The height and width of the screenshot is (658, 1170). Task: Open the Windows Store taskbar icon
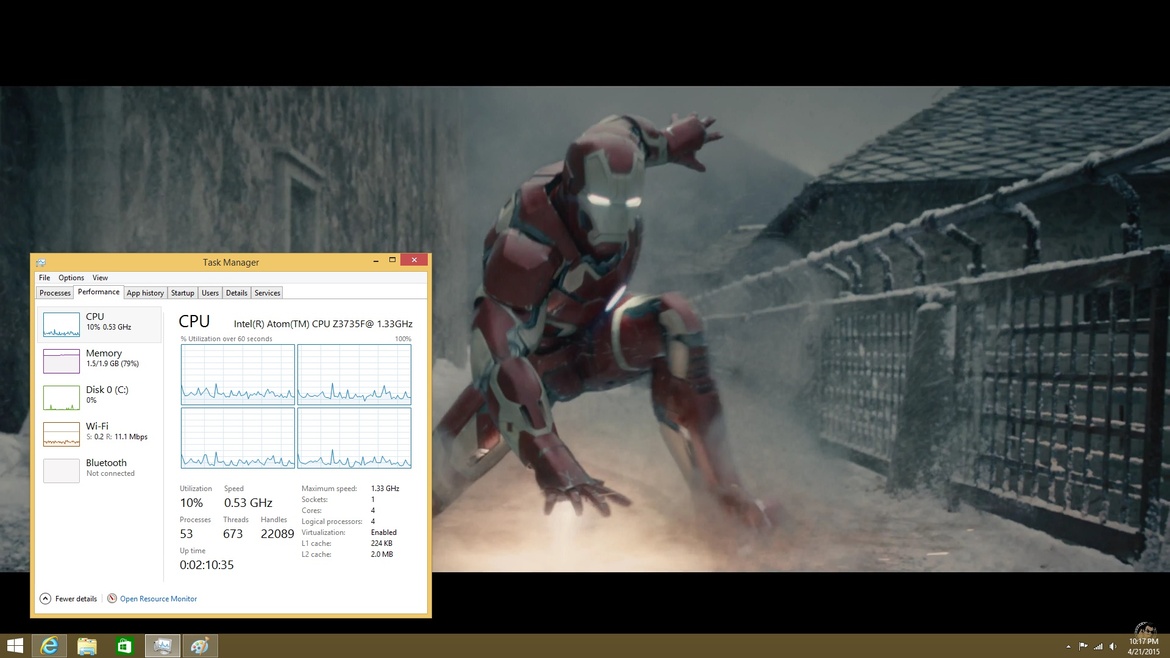[124, 646]
